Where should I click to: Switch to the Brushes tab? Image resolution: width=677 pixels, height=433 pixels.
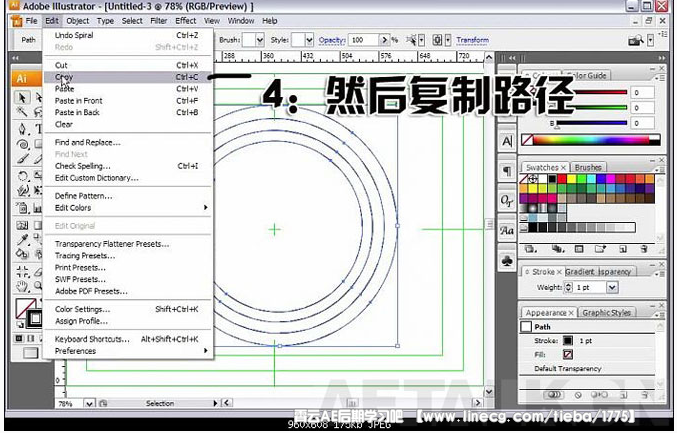(588, 167)
